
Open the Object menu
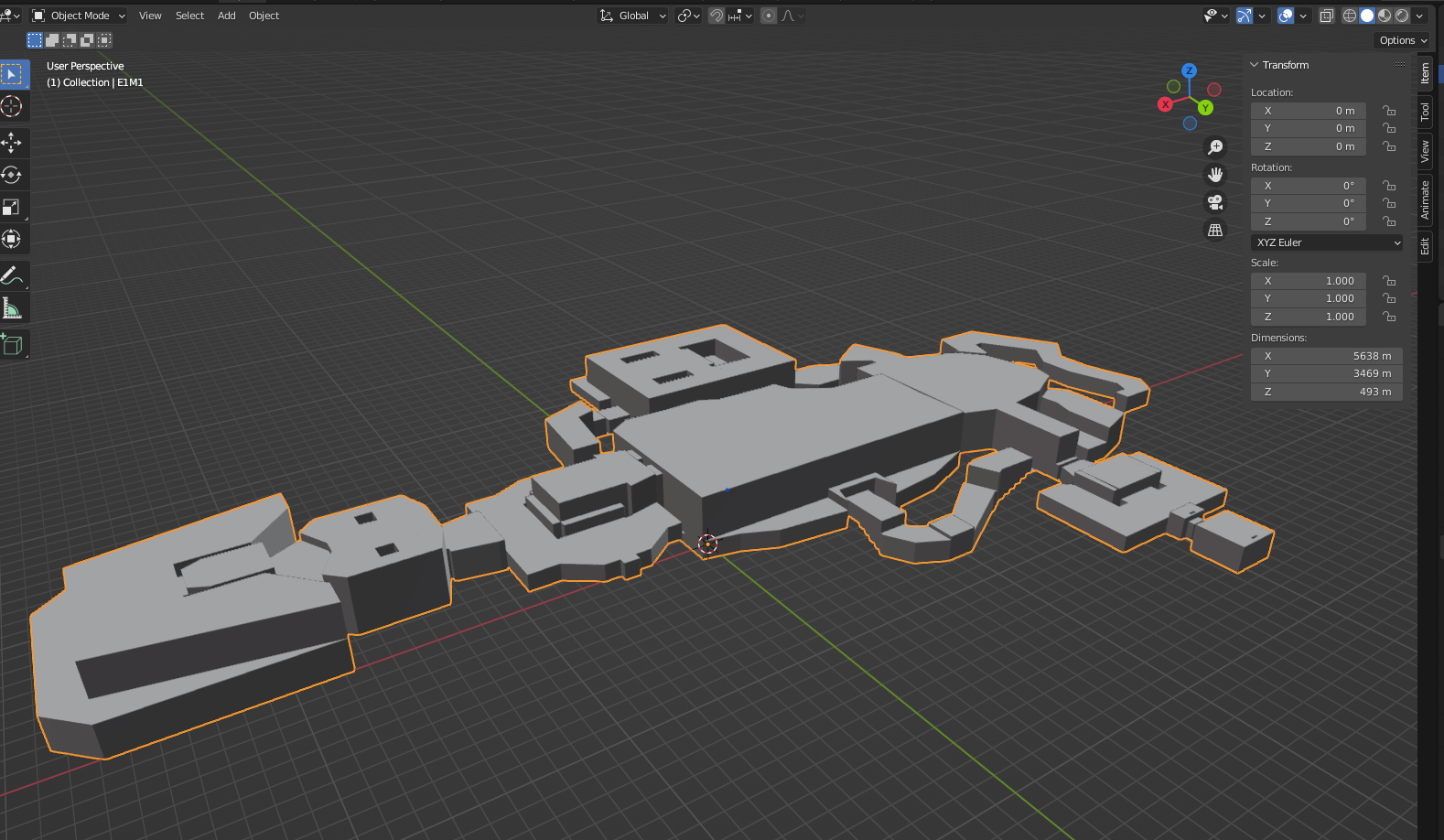click(x=264, y=16)
